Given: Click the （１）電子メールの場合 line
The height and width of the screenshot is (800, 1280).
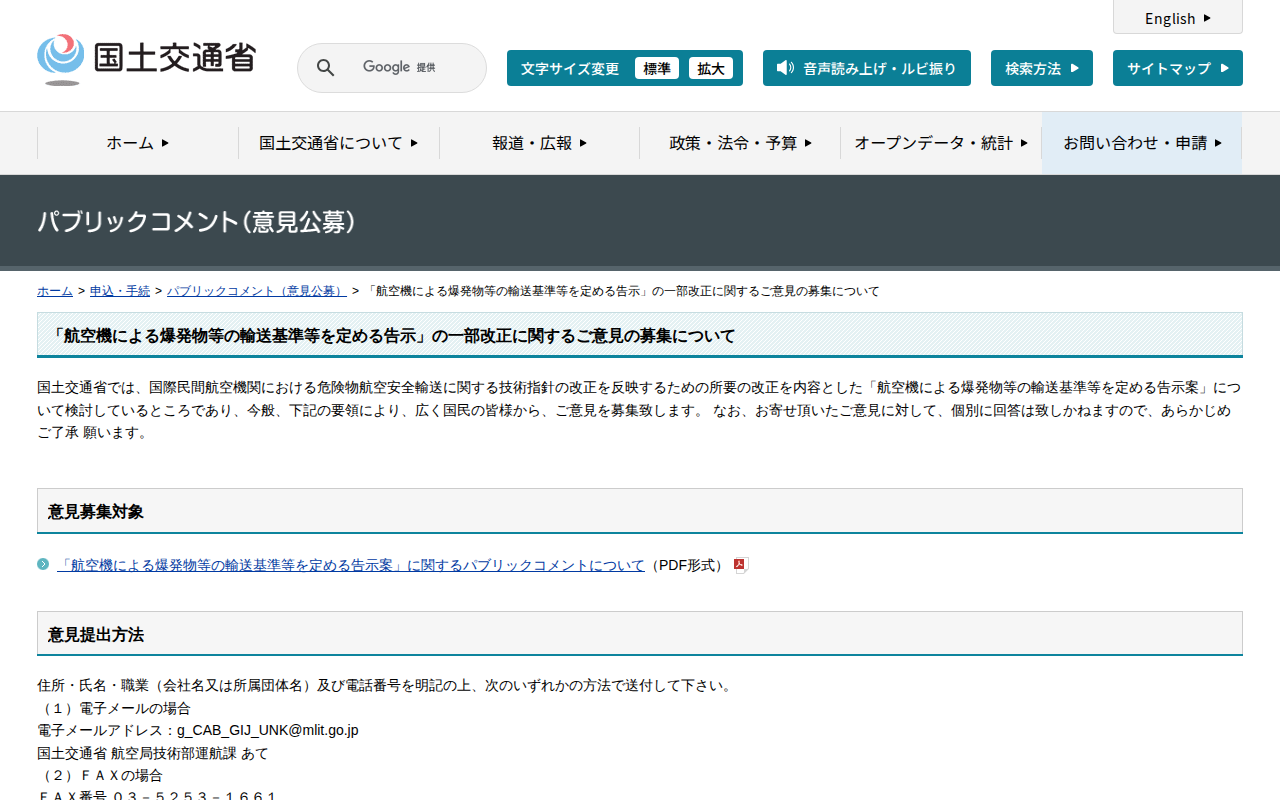Looking at the screenshot, I should [114, 708].
